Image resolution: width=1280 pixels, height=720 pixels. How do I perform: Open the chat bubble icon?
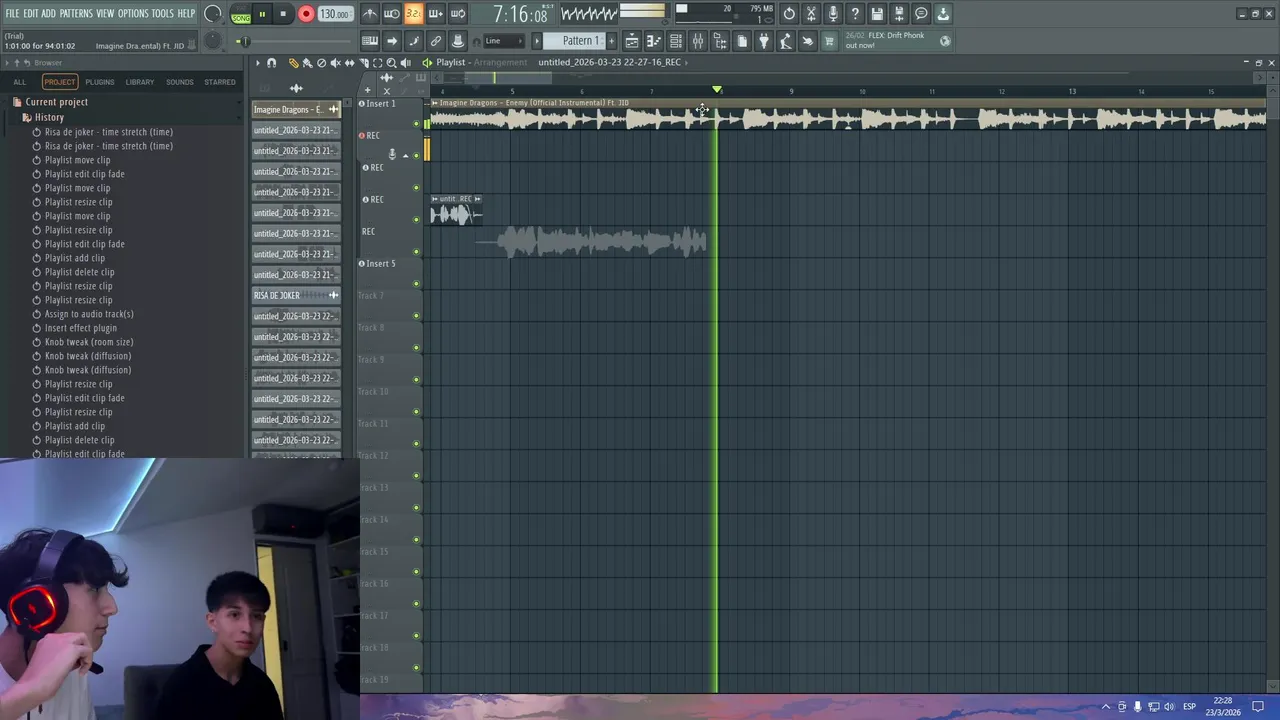pyautogui.click(x=921, y=14)
